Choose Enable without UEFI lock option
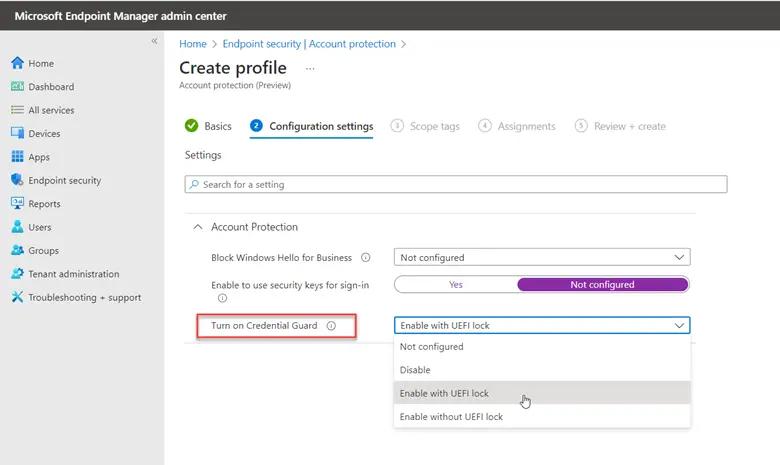 [x=451, y=416]
